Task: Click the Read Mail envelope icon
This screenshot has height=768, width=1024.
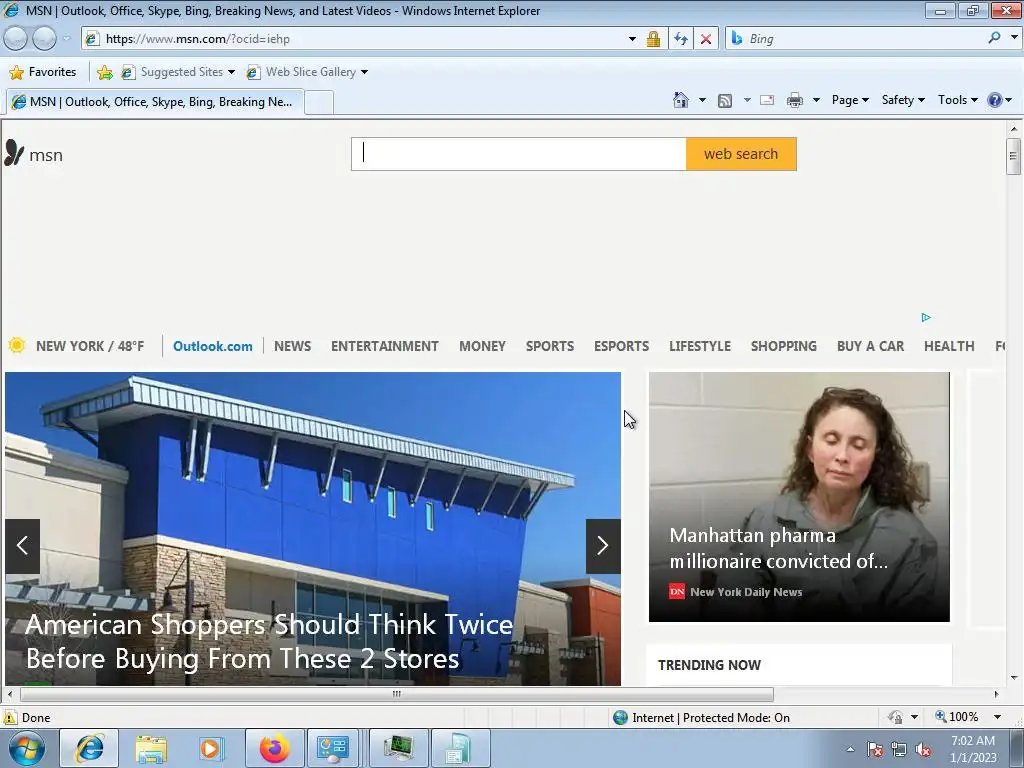Action: pos(767,100)
